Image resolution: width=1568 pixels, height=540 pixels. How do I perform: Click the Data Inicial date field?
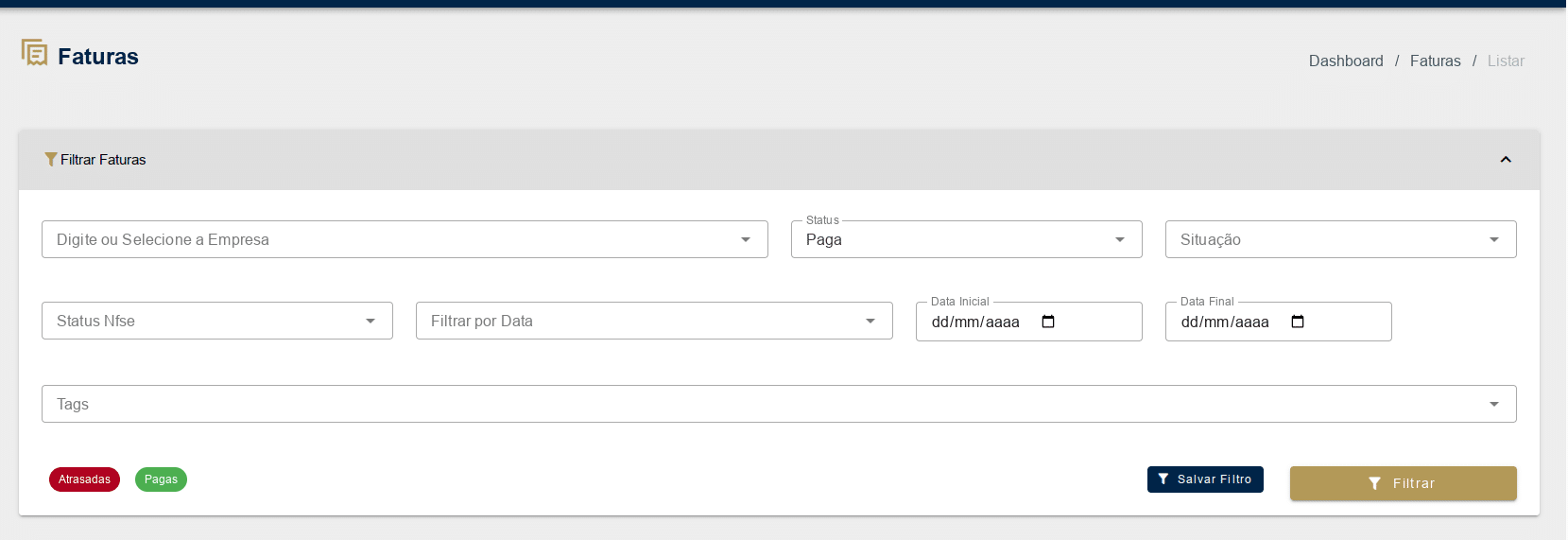pos(975,322)
